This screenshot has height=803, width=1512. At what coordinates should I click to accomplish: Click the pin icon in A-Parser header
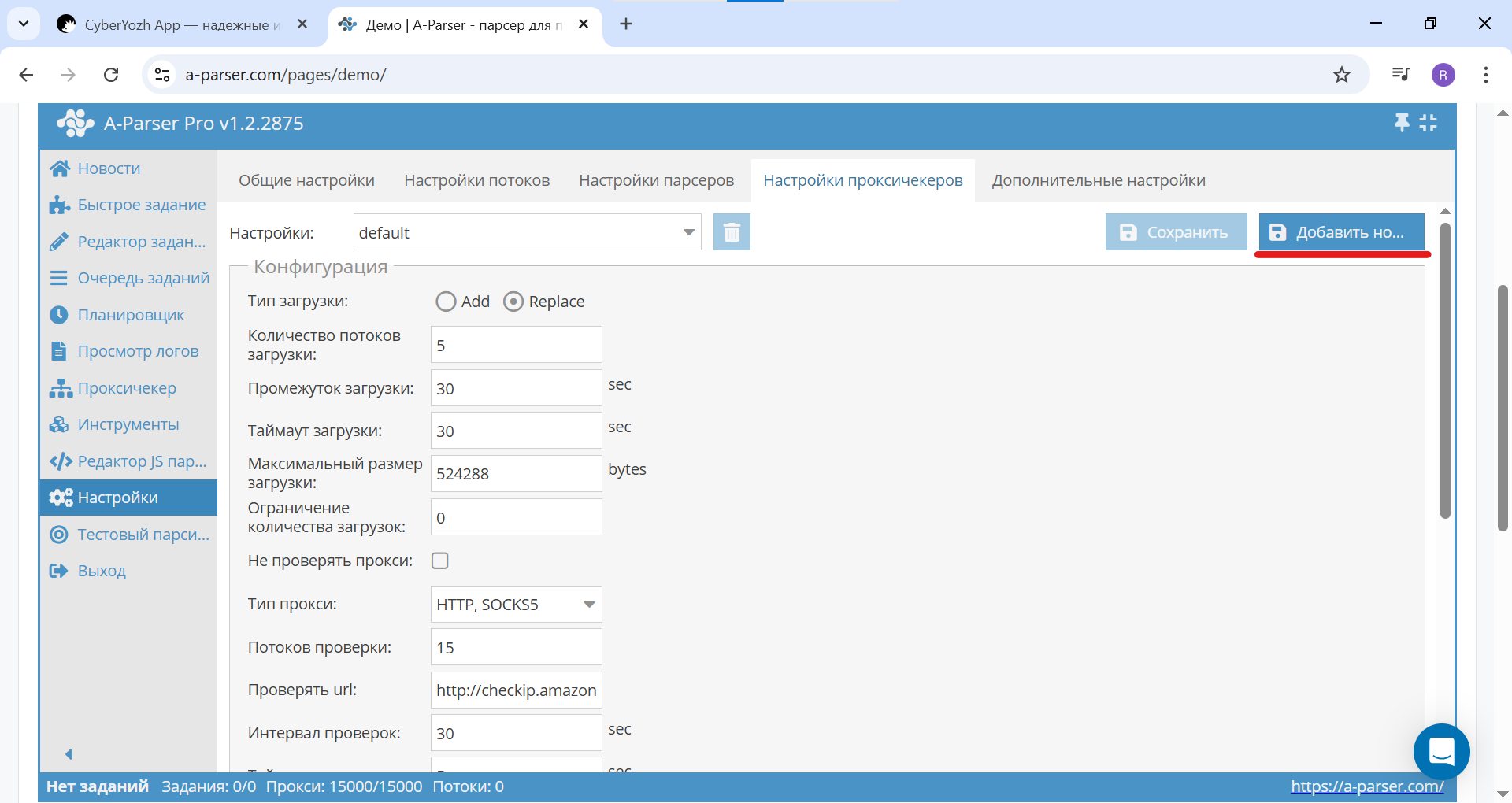[x=1402, y=123]
